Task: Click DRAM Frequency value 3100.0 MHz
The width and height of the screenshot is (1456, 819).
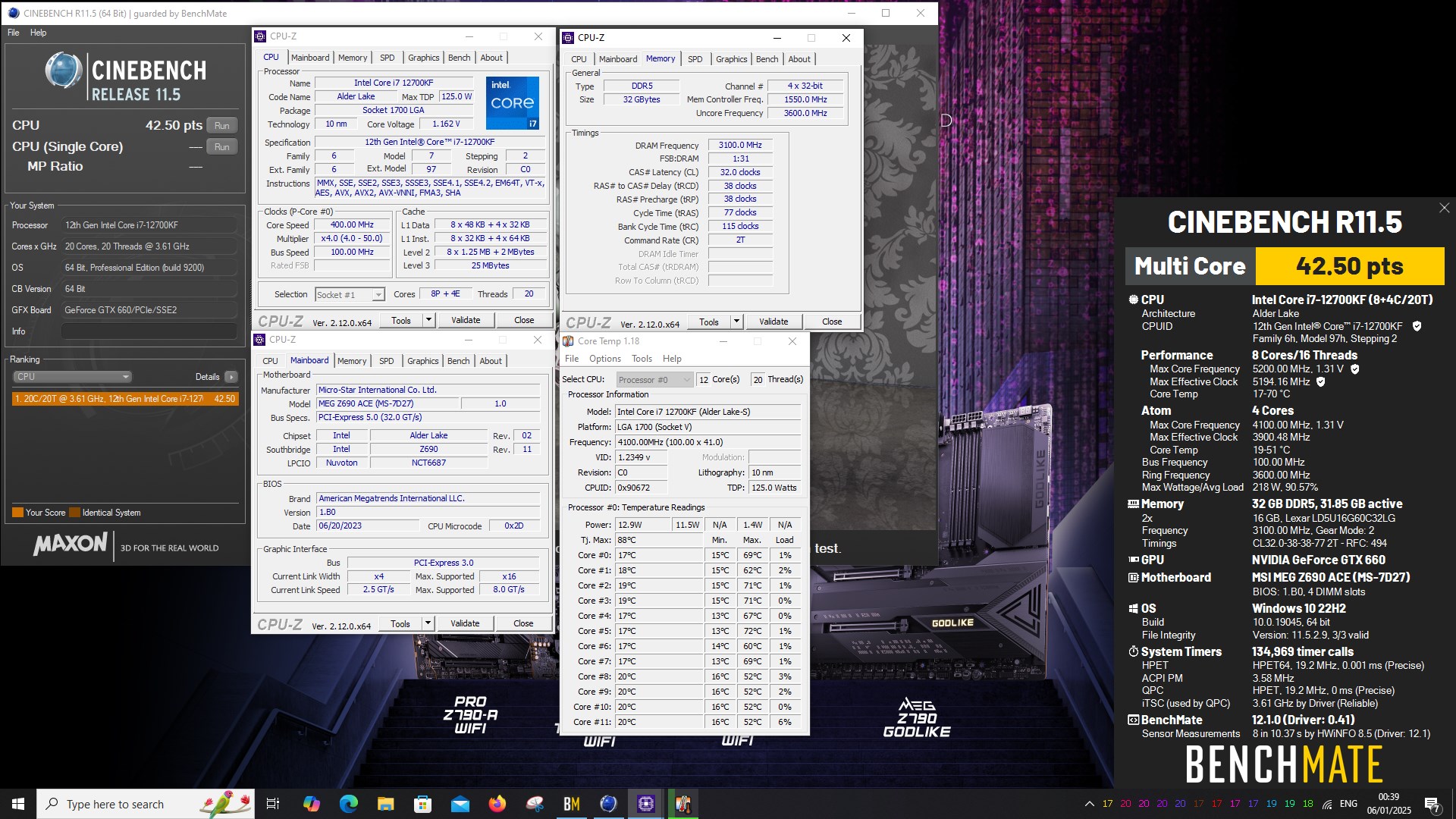Action: pos(740,145)
